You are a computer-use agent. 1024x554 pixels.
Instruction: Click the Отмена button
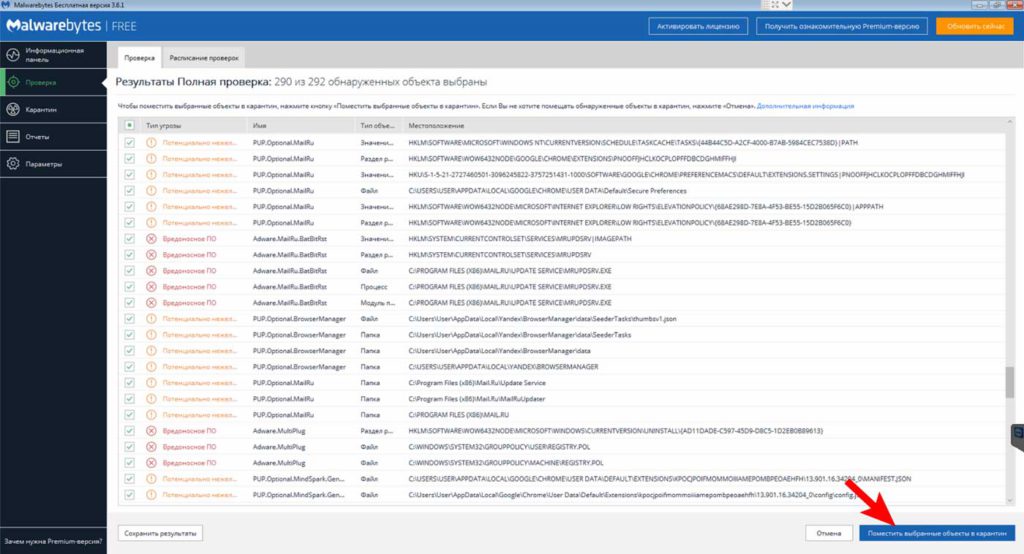click(829, 533)
